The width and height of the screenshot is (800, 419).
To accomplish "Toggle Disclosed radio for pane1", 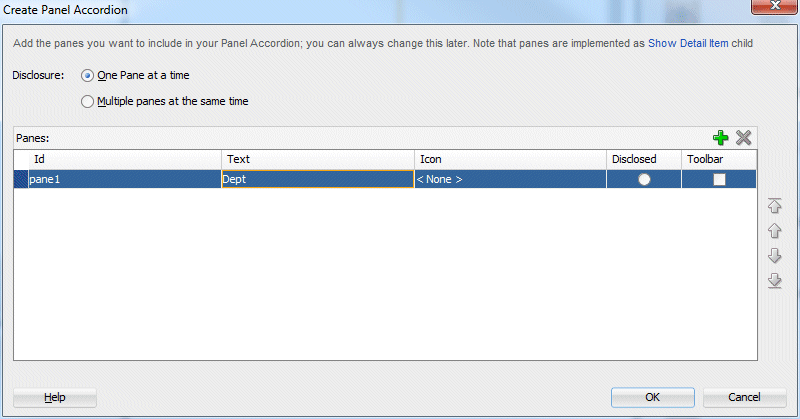I will (x=644, y=180).
